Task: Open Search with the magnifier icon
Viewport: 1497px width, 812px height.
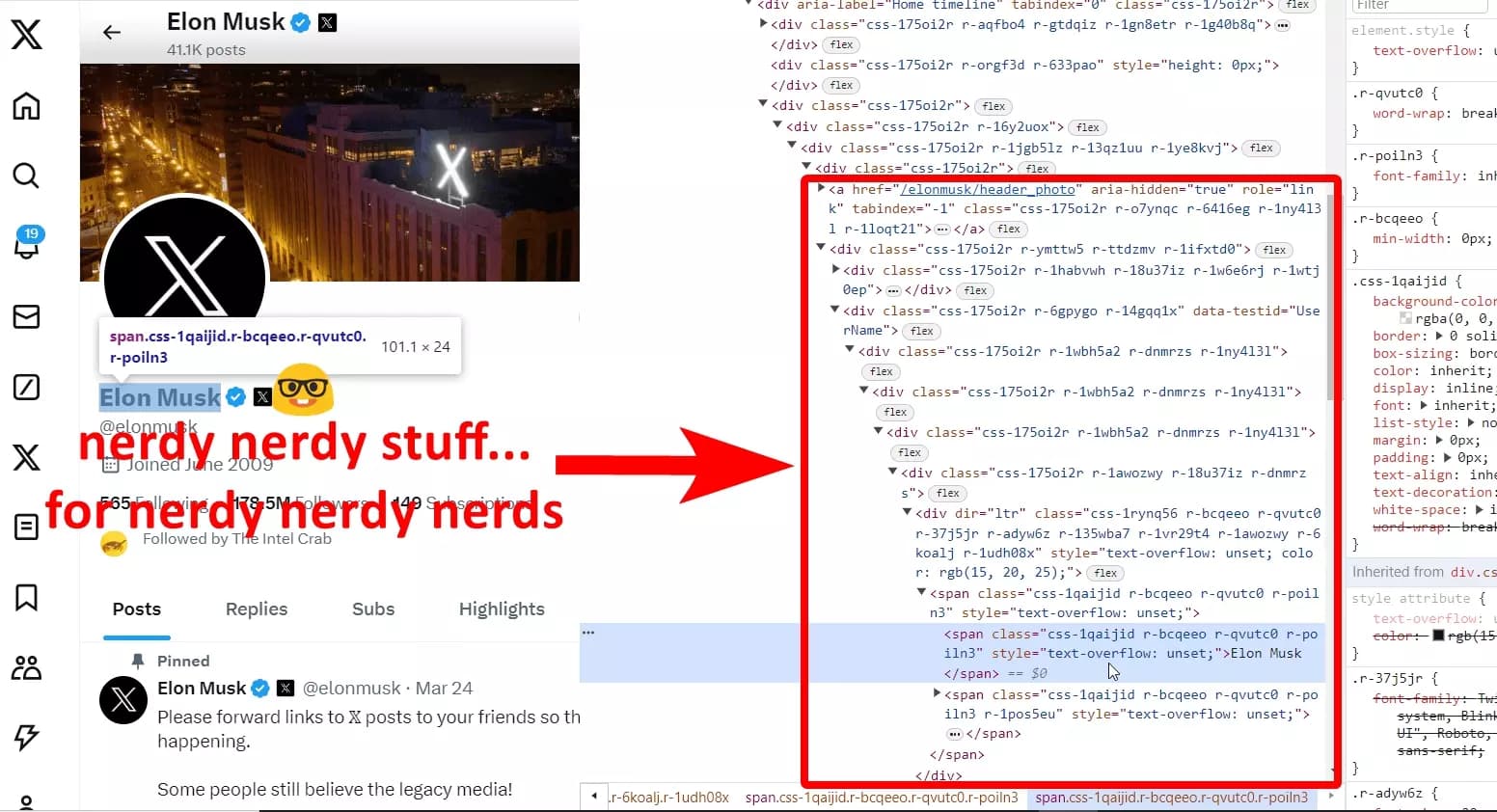Action: [28, 176]
